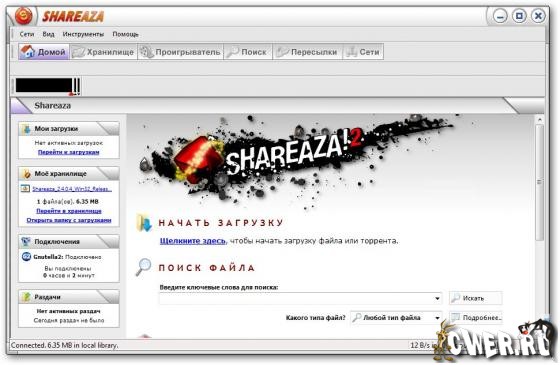
Task: Switch to the Сети toolbar tab
Action: [x=363, y=52]
